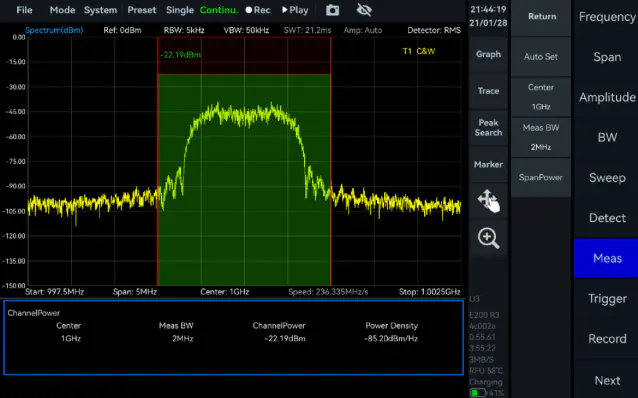Activate the zoom magnifier tool
The height and width of the screenshot is (398, 638).
(488, 238)
